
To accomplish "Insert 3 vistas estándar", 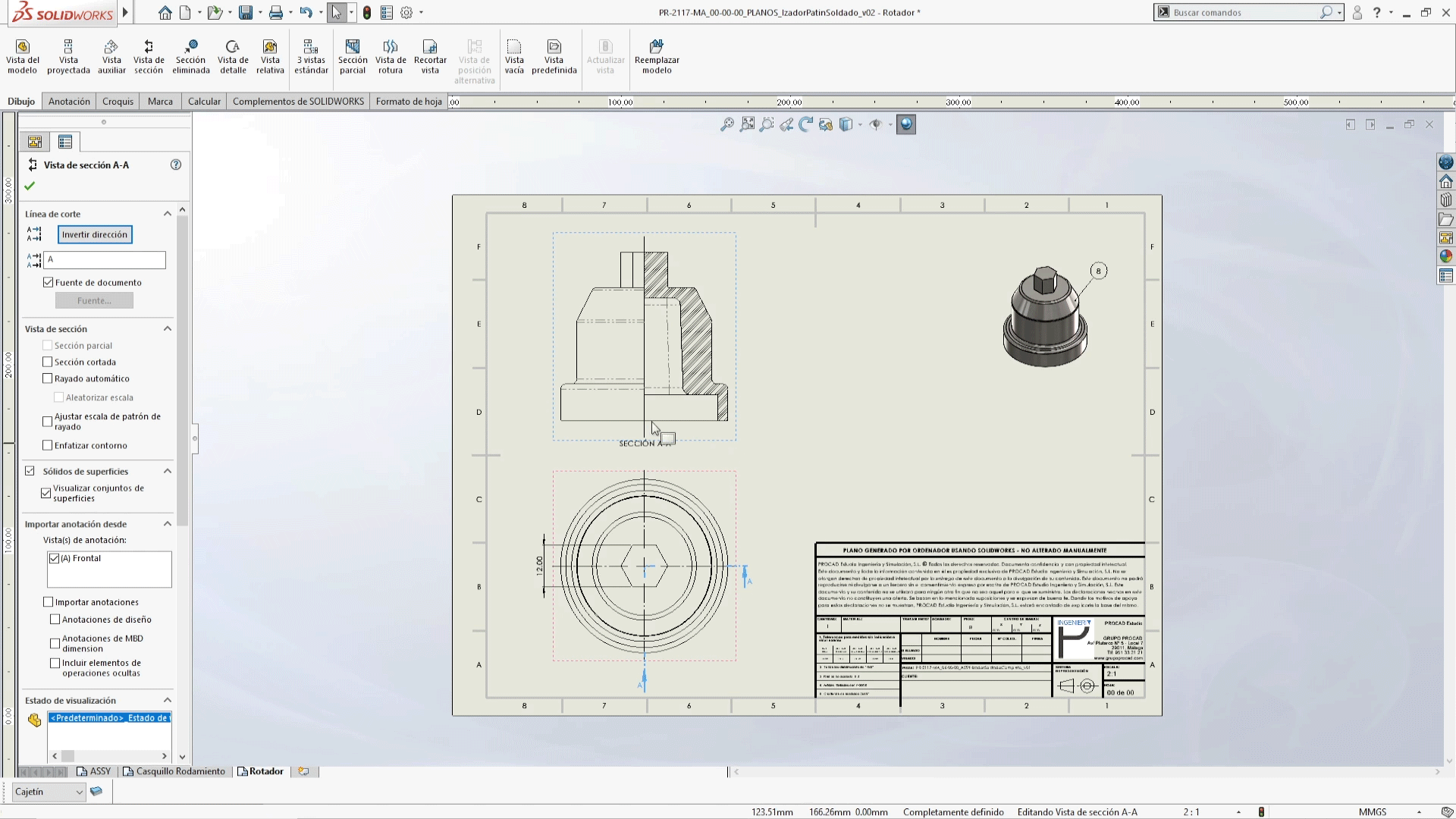I will pyautogui.click(x=311, y=57).
